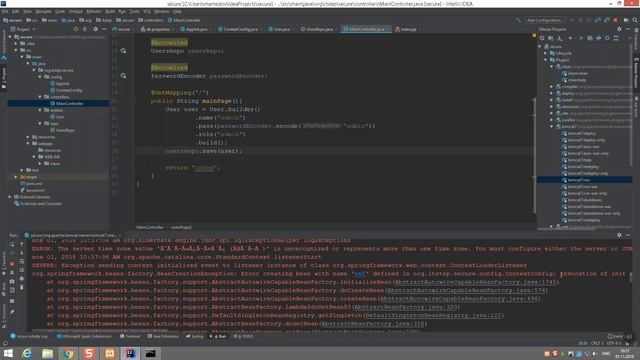This screenshot has width=640, height=360.
Task: Click the green Run Maven Build icon
Action: 581,38
